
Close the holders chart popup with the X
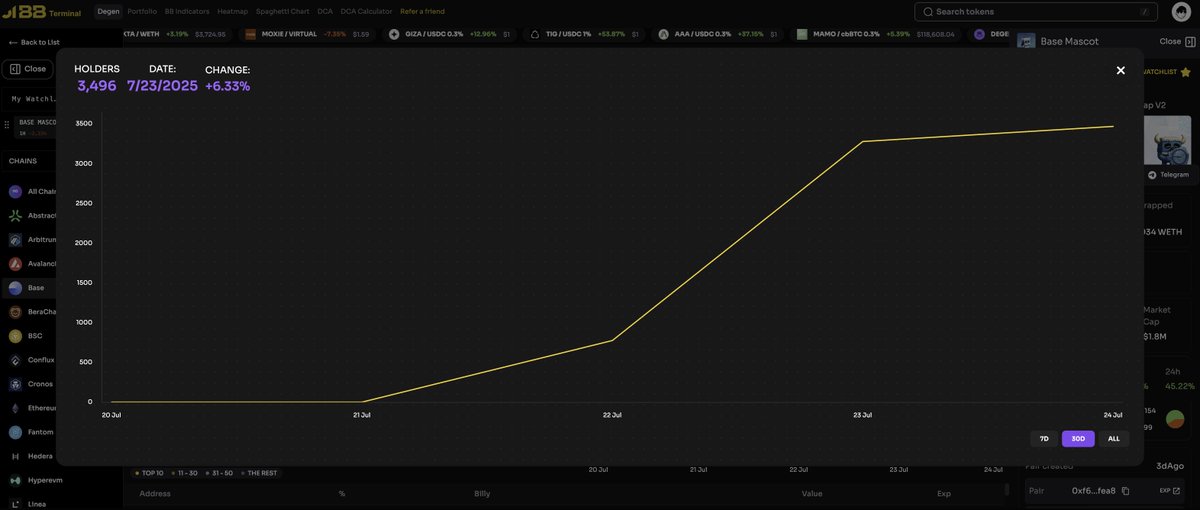1120,70
